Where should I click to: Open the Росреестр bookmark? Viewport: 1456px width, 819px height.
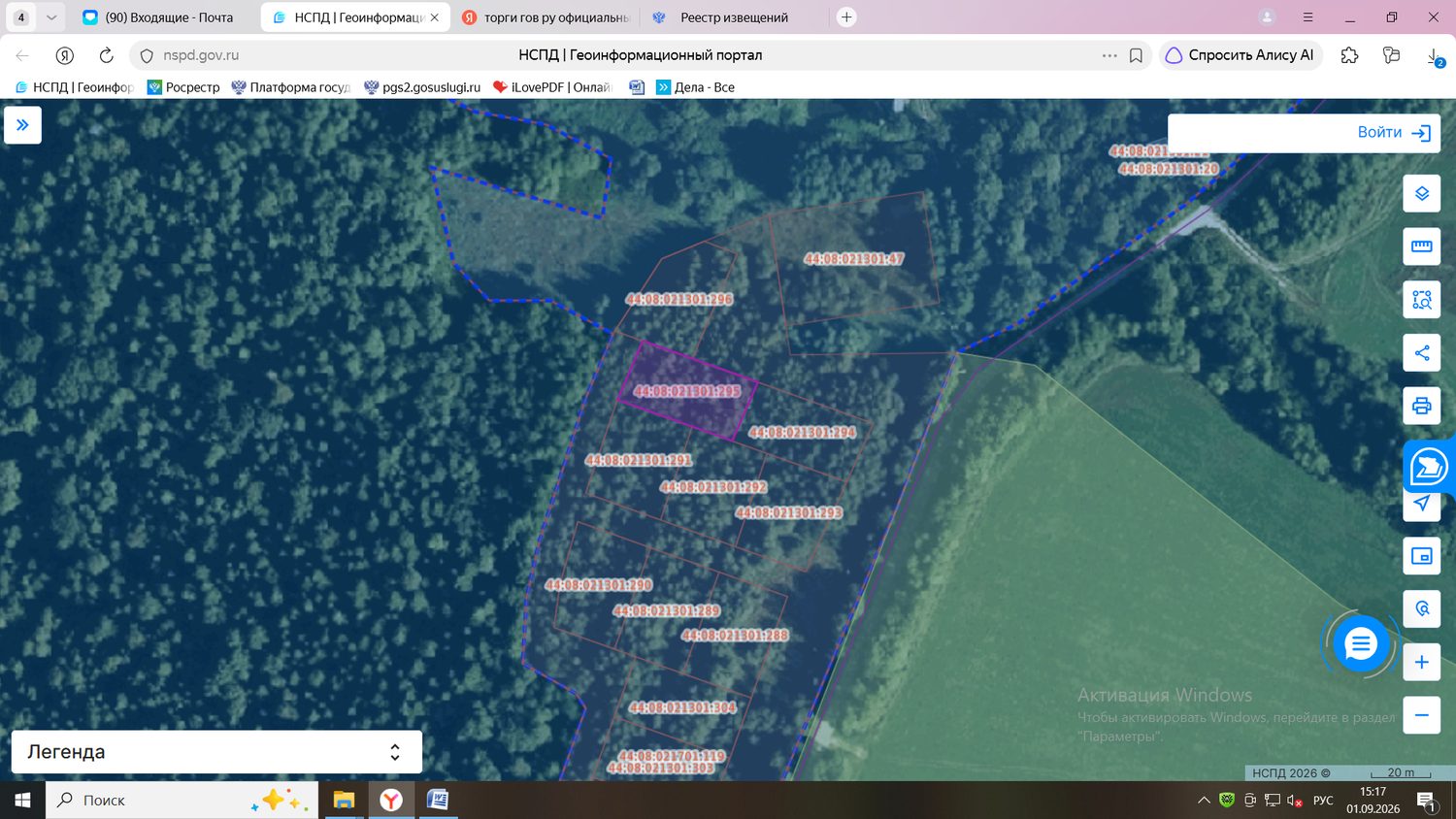[x=183, y=87]
